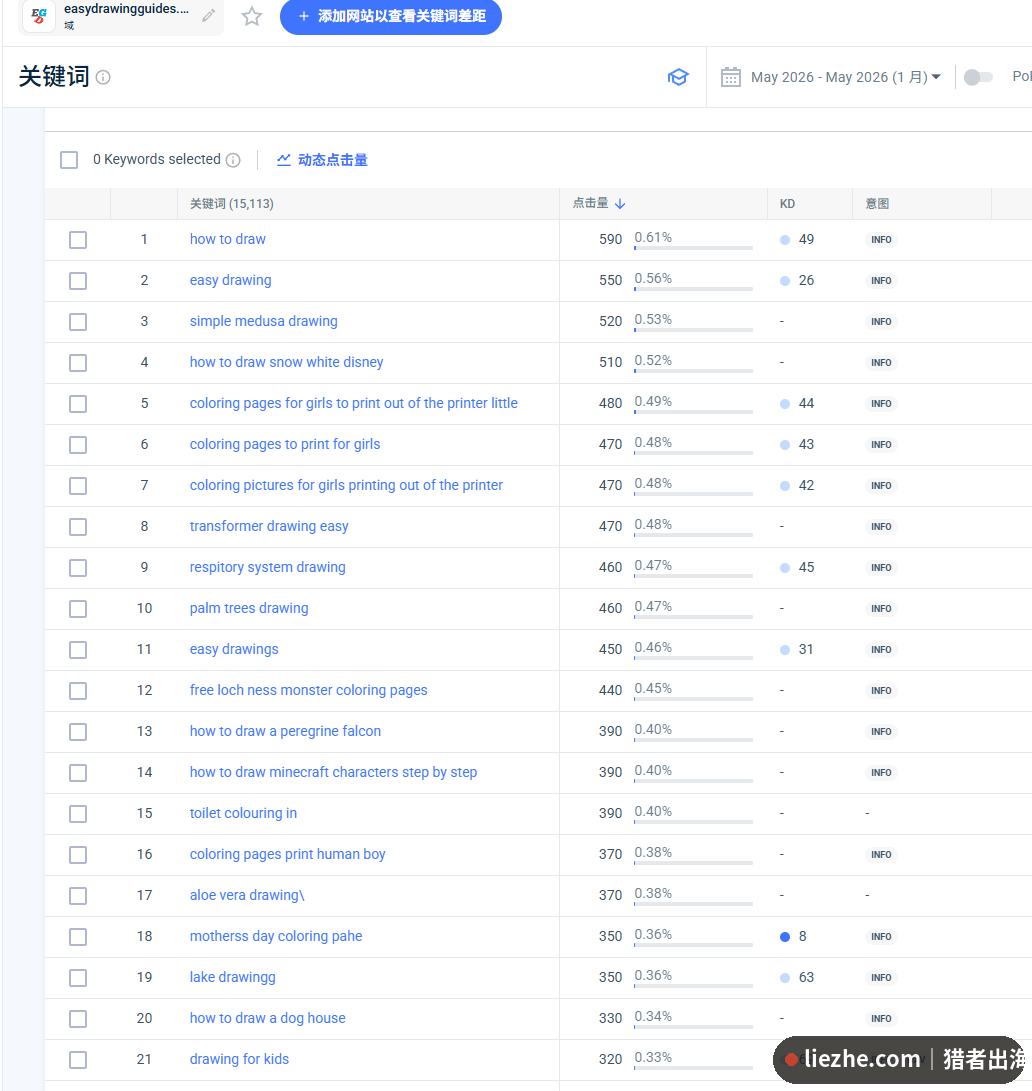Tick checkbox for drawing for kids
Viewport: 1032px width, 1091px height.
point(78,1060)
